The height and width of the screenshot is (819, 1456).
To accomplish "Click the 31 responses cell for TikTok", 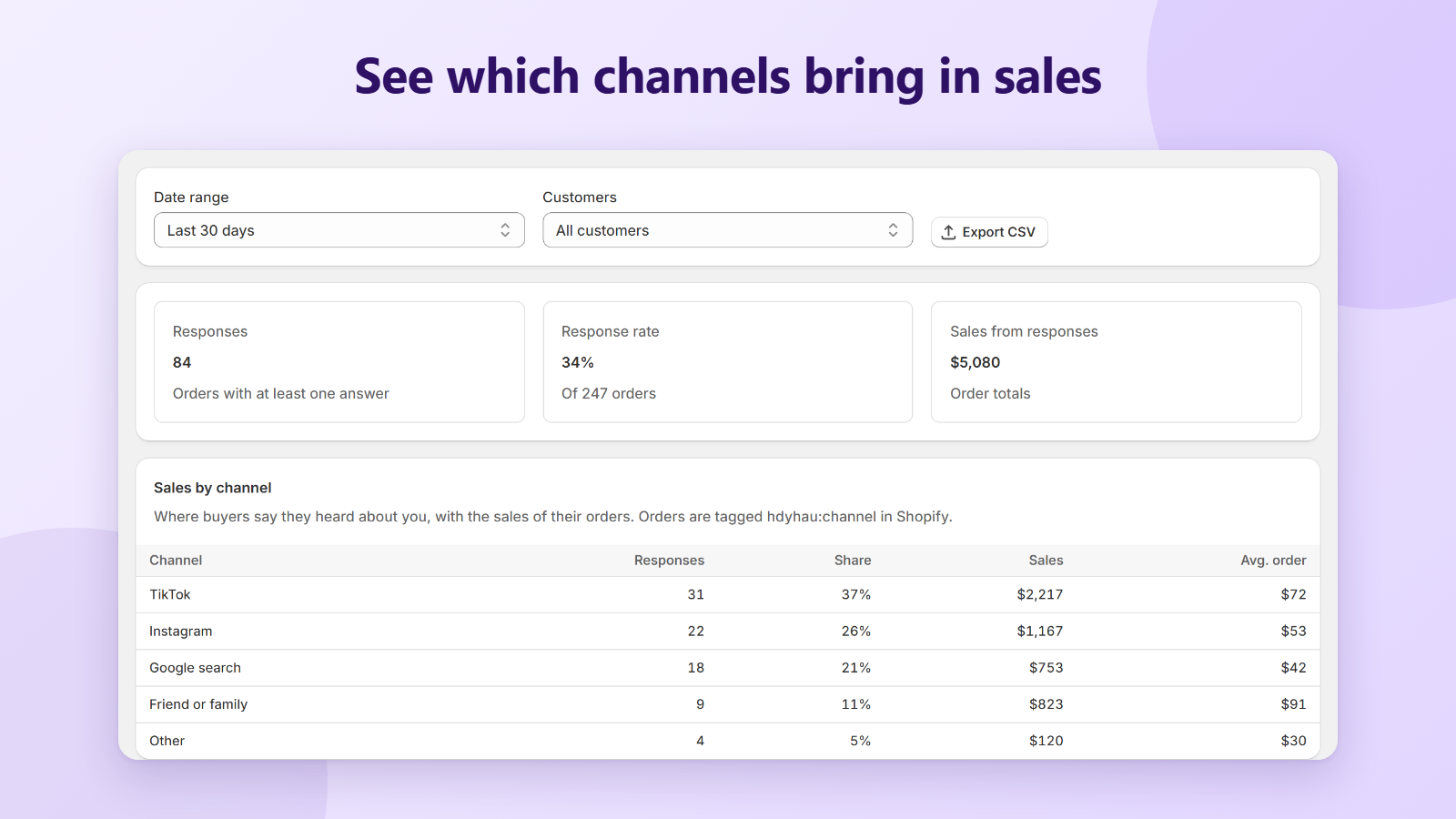I will click(696, 594).
